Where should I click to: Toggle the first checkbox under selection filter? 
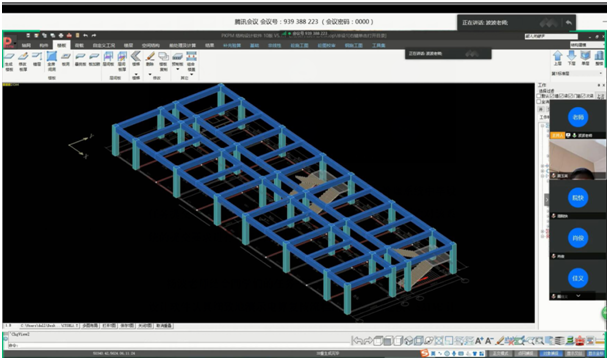pyautogui.click(x=539, y=96)
